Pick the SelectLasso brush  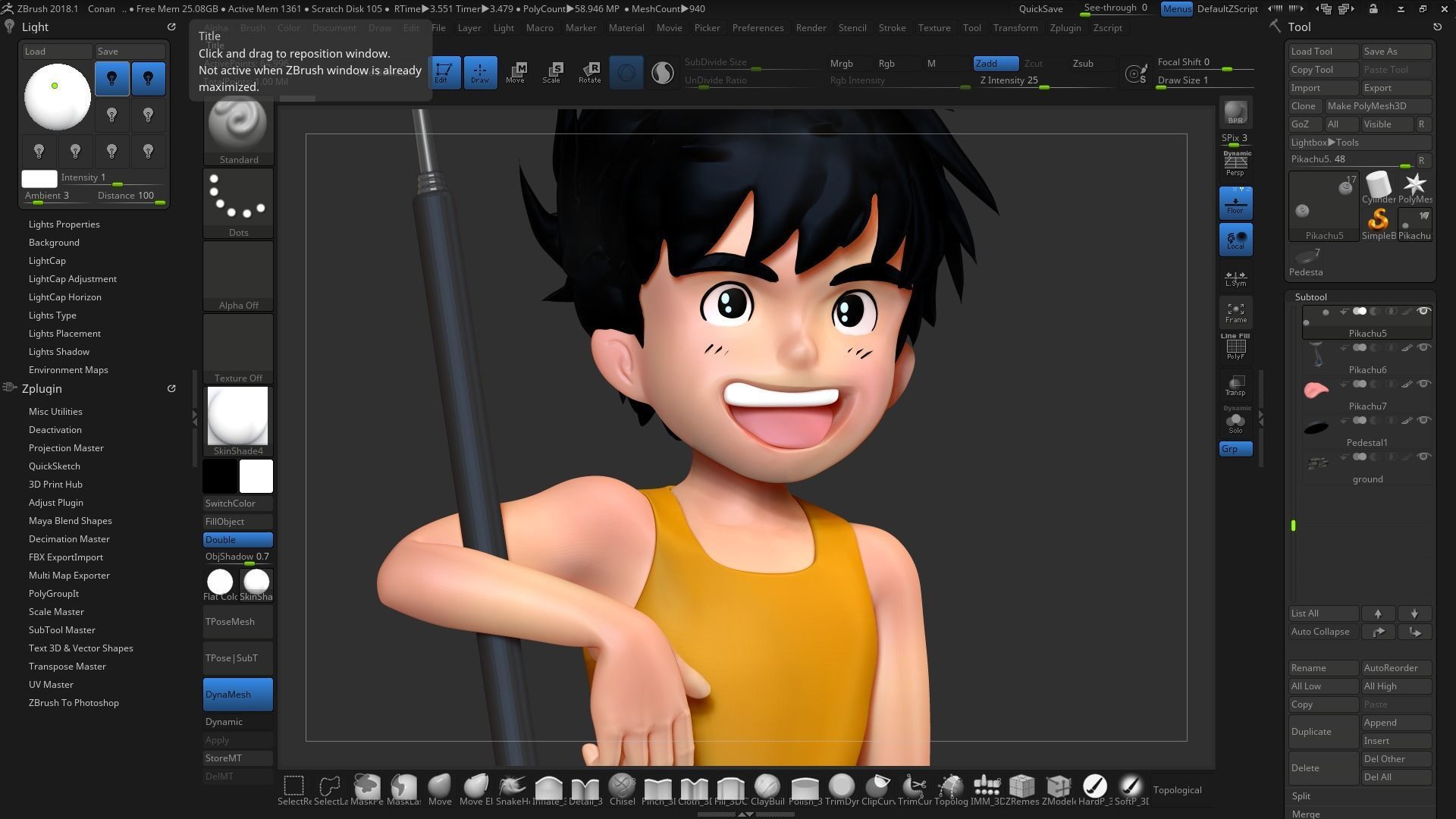[331, 789]
